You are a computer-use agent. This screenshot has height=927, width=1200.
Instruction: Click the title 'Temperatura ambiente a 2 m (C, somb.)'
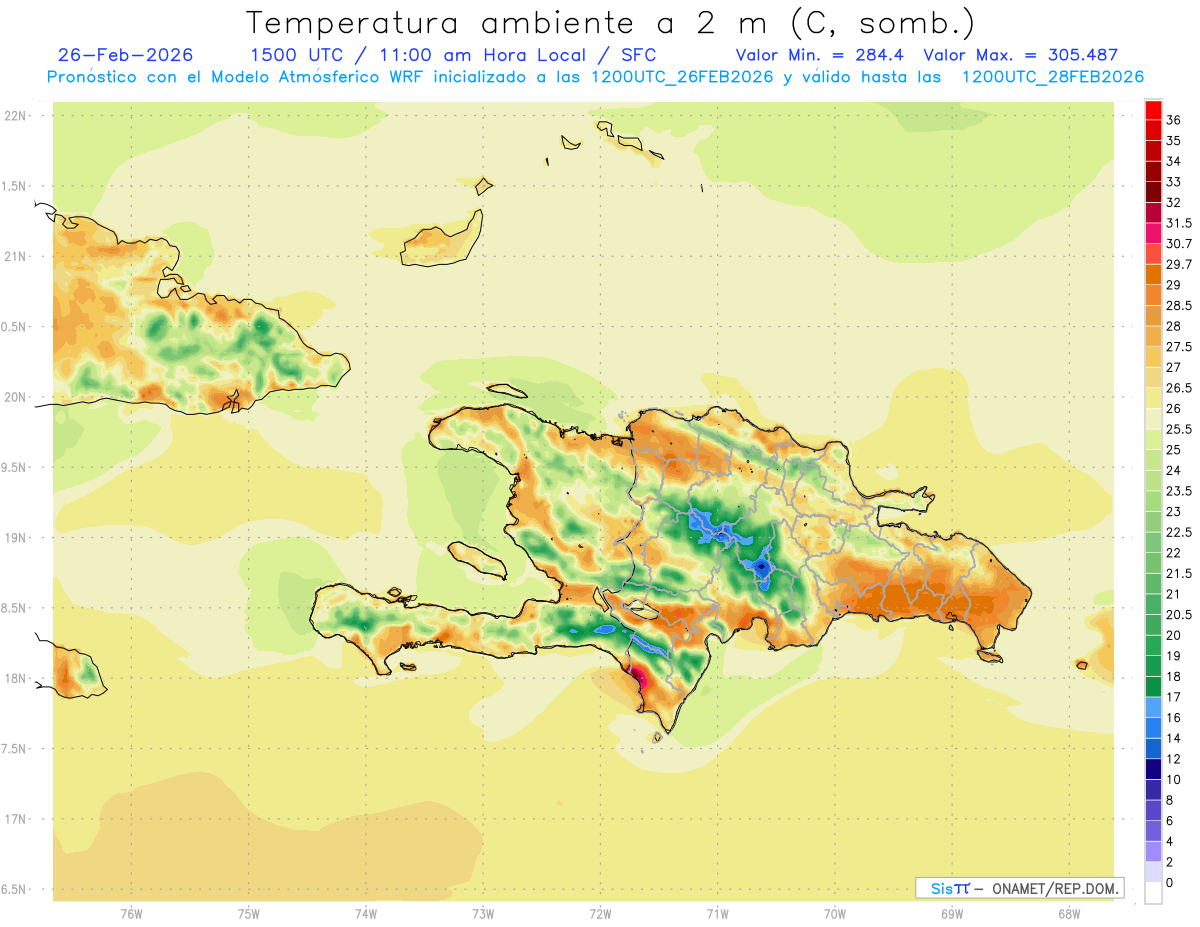610,23
